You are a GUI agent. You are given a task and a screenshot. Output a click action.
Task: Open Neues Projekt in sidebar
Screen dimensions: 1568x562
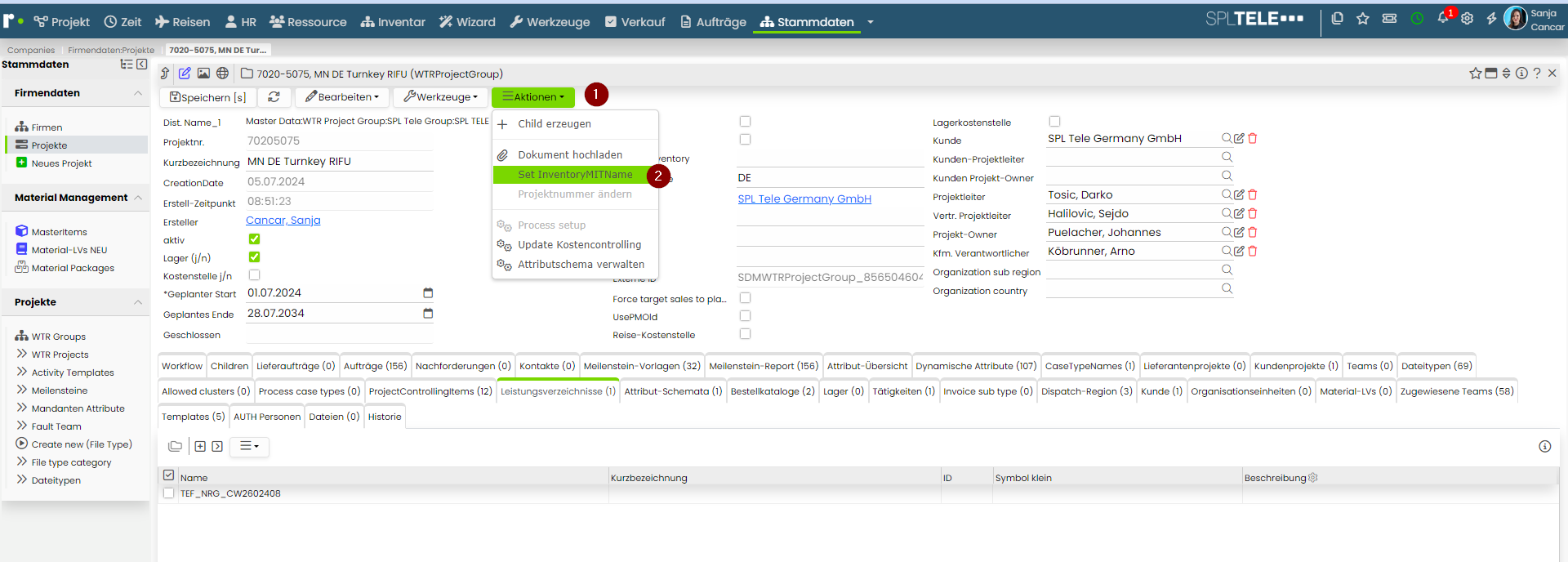(x=61, y=163)
